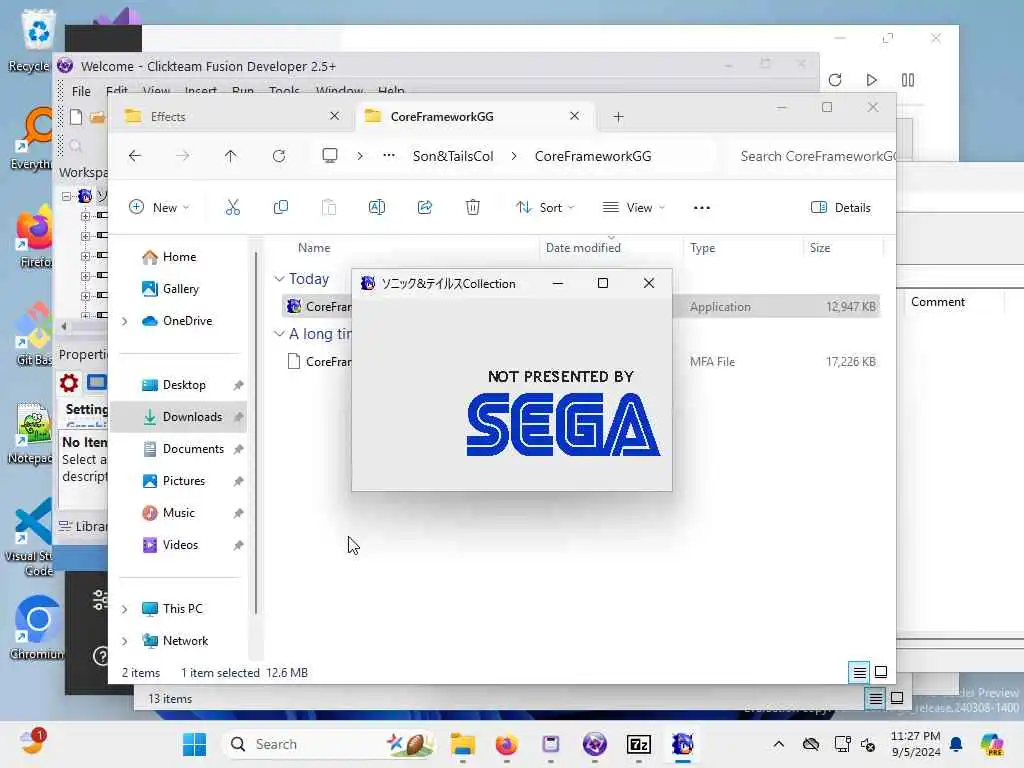Open the File menu in Clickteam Fusion
Image resolution: width=1024 pixels, height=768 pixels.
pos(81,91)
